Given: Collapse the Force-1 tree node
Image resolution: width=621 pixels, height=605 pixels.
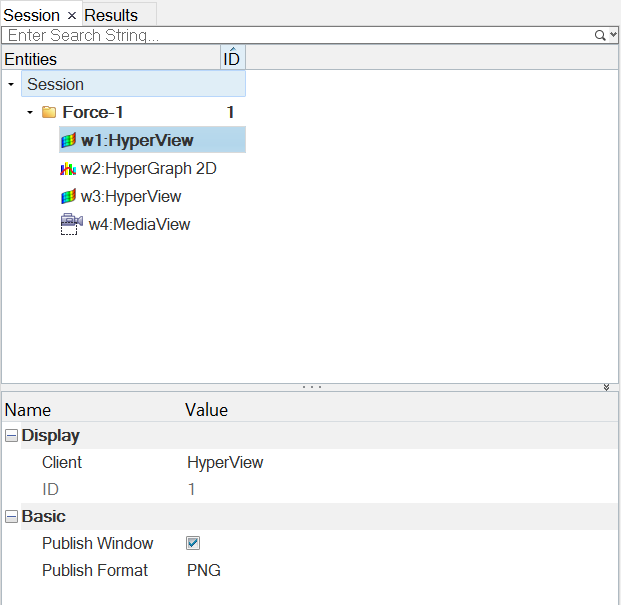Looking at the screenshot, I should pos(30,113).
